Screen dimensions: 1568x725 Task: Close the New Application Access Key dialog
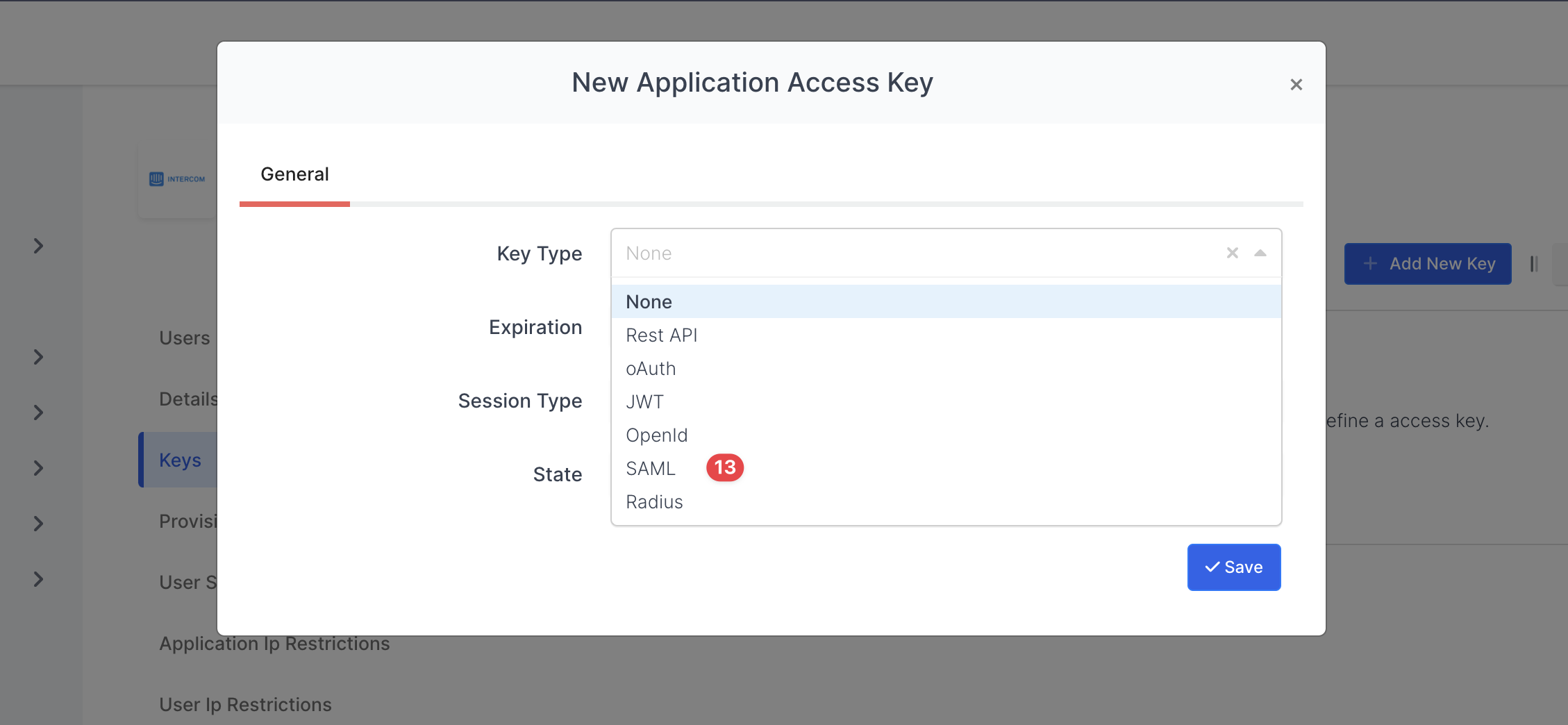point(1296,85)
